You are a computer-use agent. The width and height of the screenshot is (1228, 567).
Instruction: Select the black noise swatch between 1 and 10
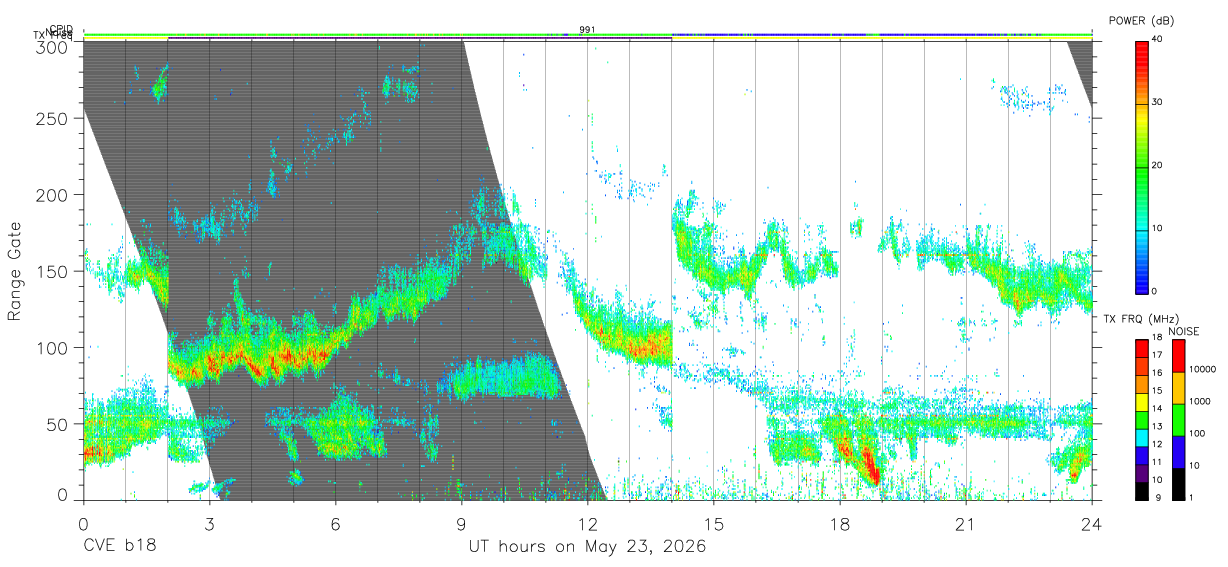[x=1178, y=483]
